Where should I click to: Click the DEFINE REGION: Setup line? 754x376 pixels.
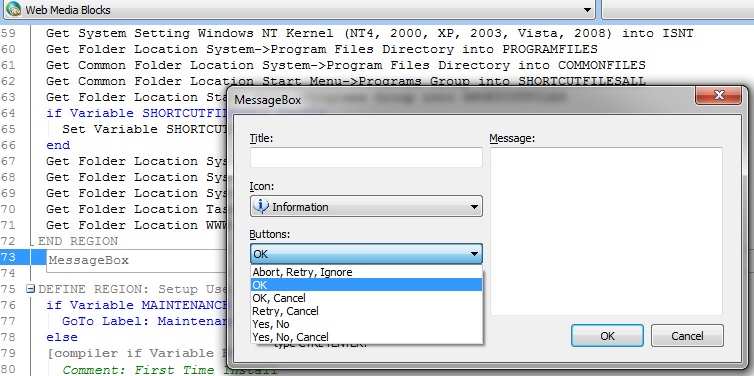tap(132, 289)
